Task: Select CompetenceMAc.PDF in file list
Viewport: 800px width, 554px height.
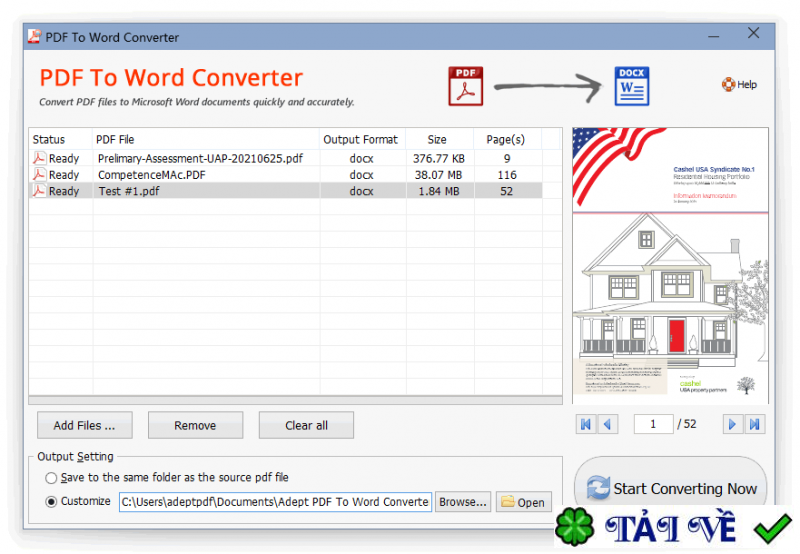Action: point(152,175)
